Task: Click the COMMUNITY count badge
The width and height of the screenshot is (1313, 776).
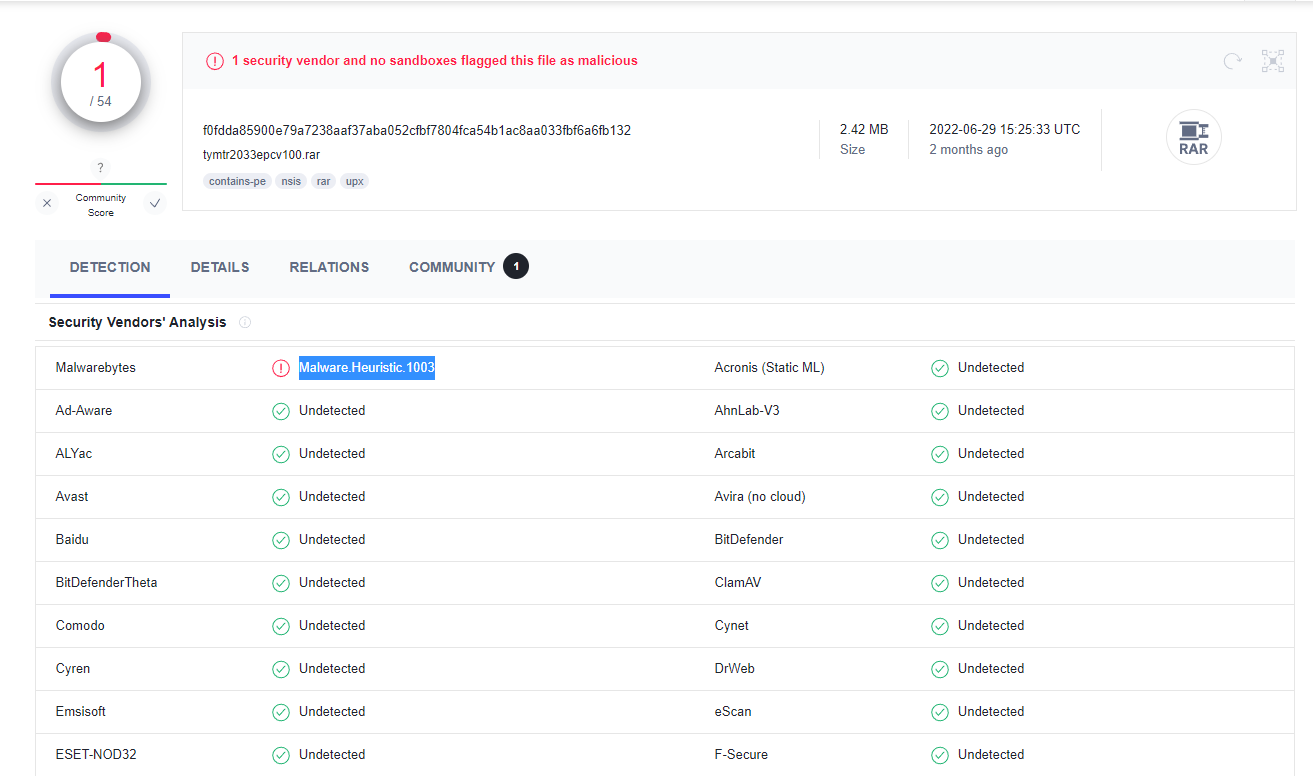Action: (516, 266)
